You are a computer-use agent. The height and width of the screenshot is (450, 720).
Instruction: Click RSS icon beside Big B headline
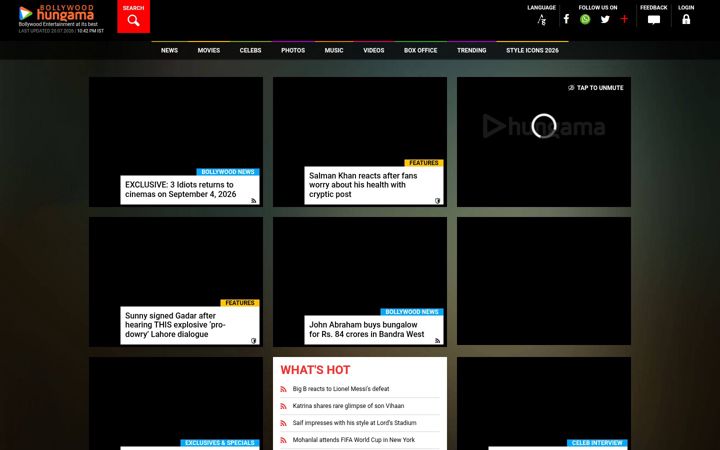click(283, 389)
